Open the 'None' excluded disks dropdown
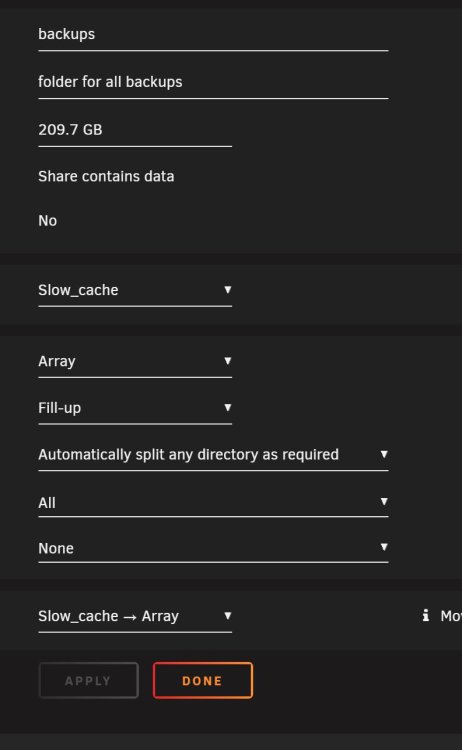Viewport: 462px width, 750px height. pos(213,548)
